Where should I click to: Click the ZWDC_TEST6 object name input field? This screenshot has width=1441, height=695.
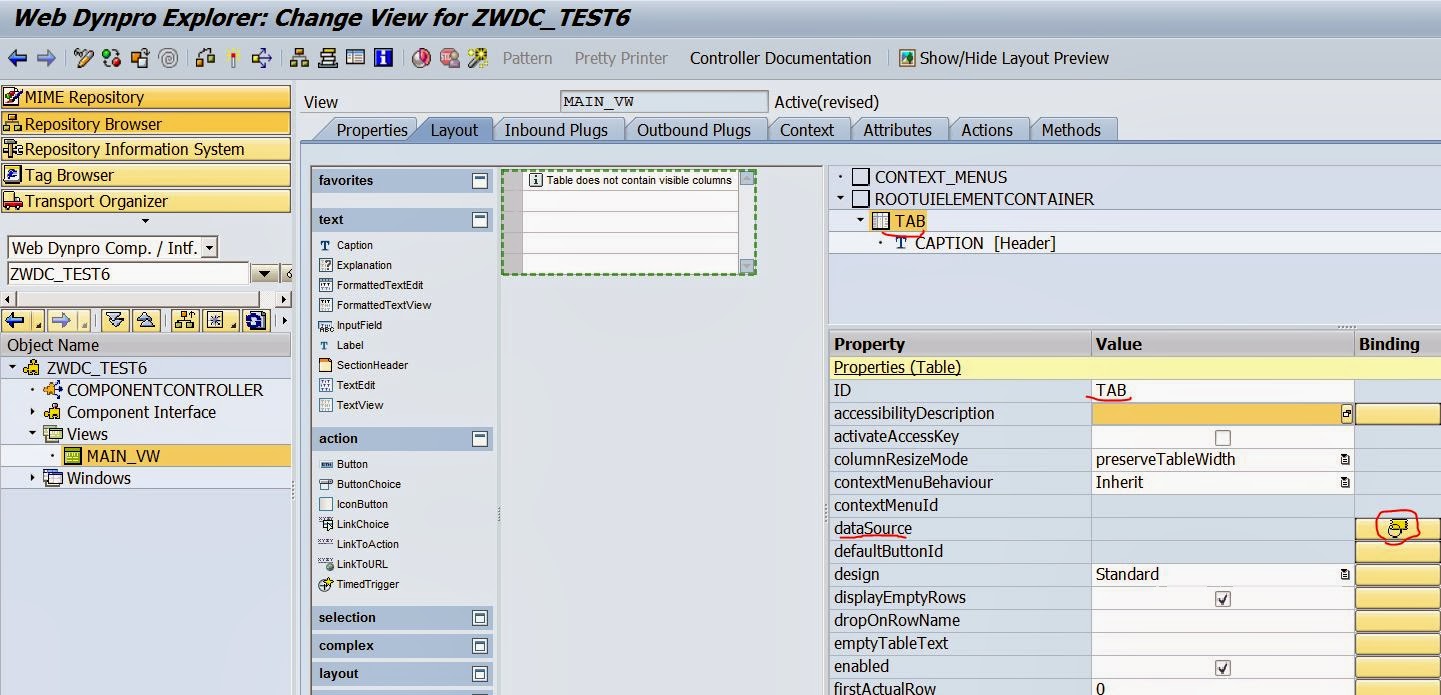click(x=128, y=274)
